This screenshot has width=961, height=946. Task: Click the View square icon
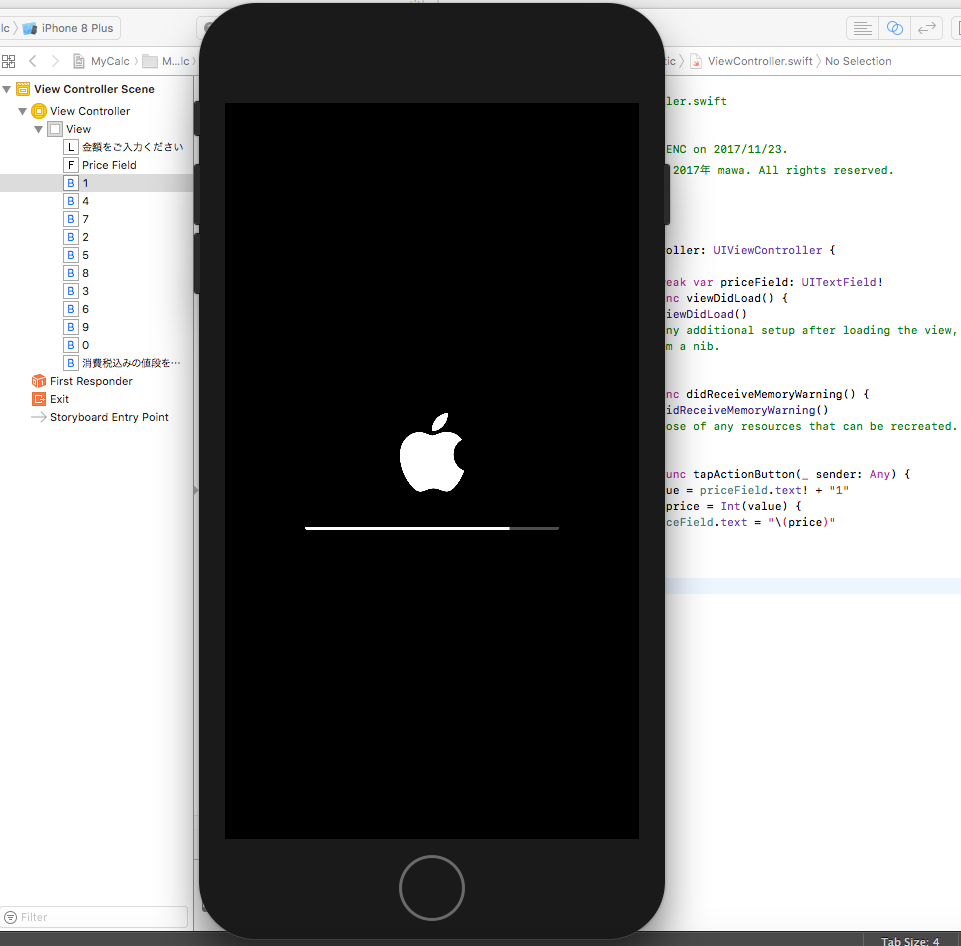(55, 129)
